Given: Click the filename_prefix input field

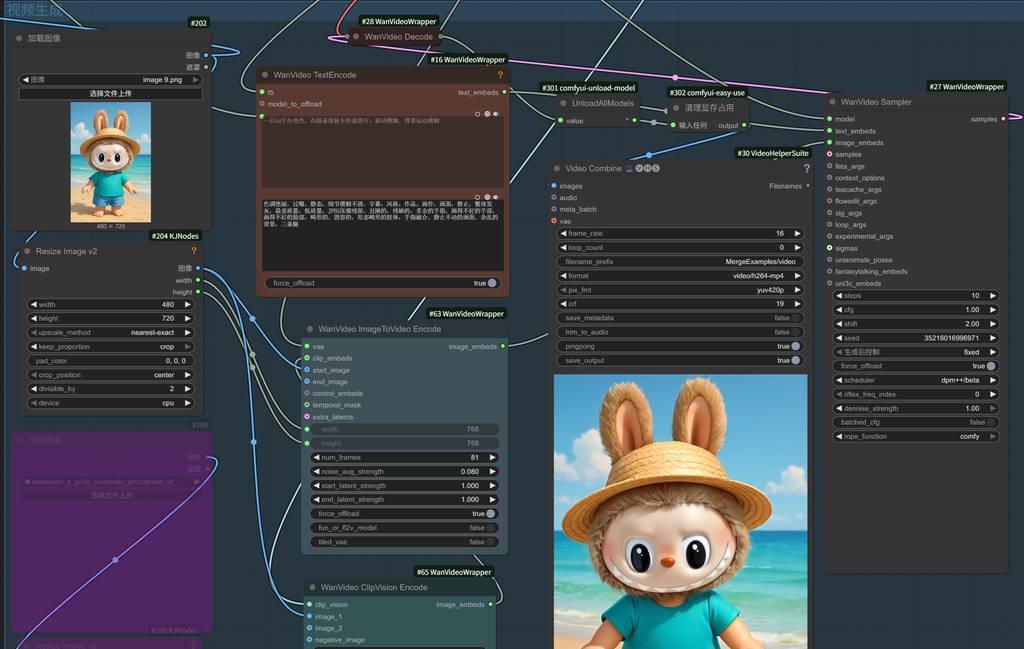Looking at the screenshot, I should tap(680, 262).
